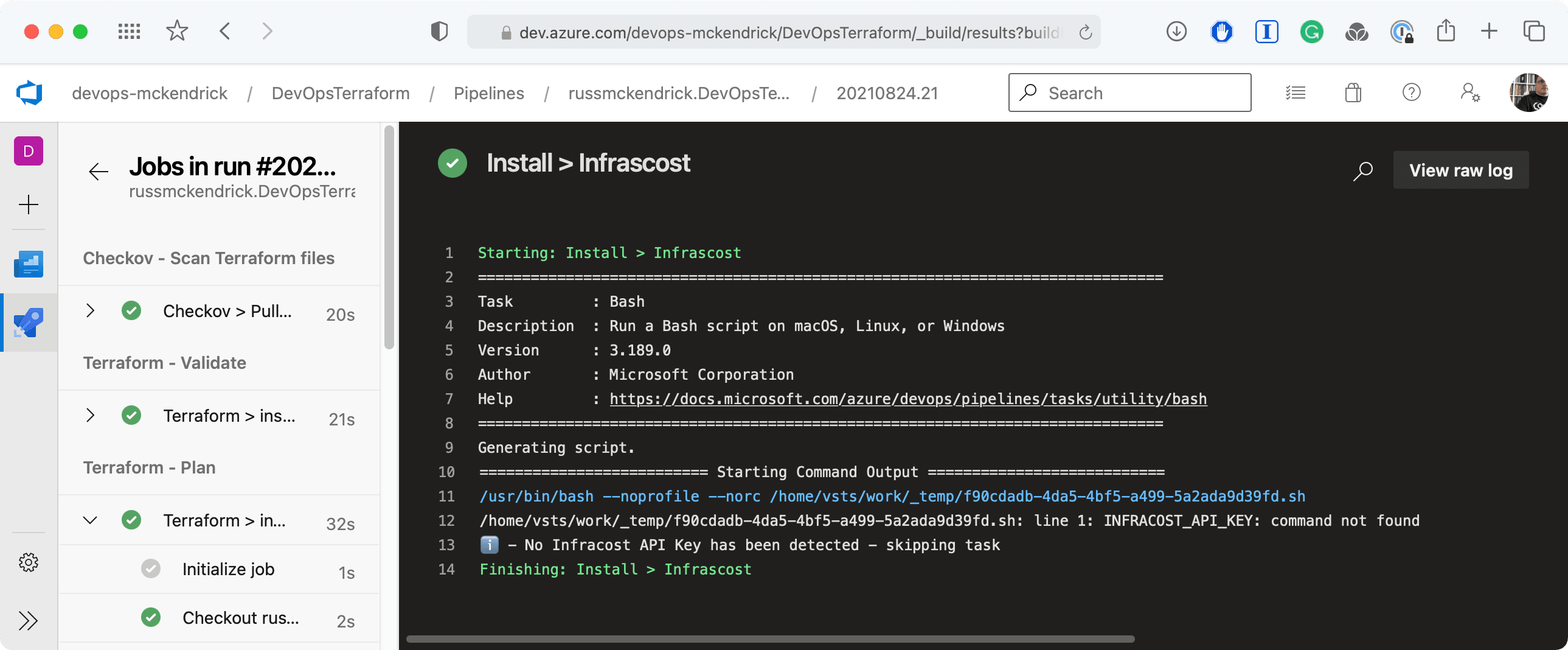Click the log search magnifier icon
Viewport: 1568px width, 650px height.
pyautogui.click(x=1362, y=170)
